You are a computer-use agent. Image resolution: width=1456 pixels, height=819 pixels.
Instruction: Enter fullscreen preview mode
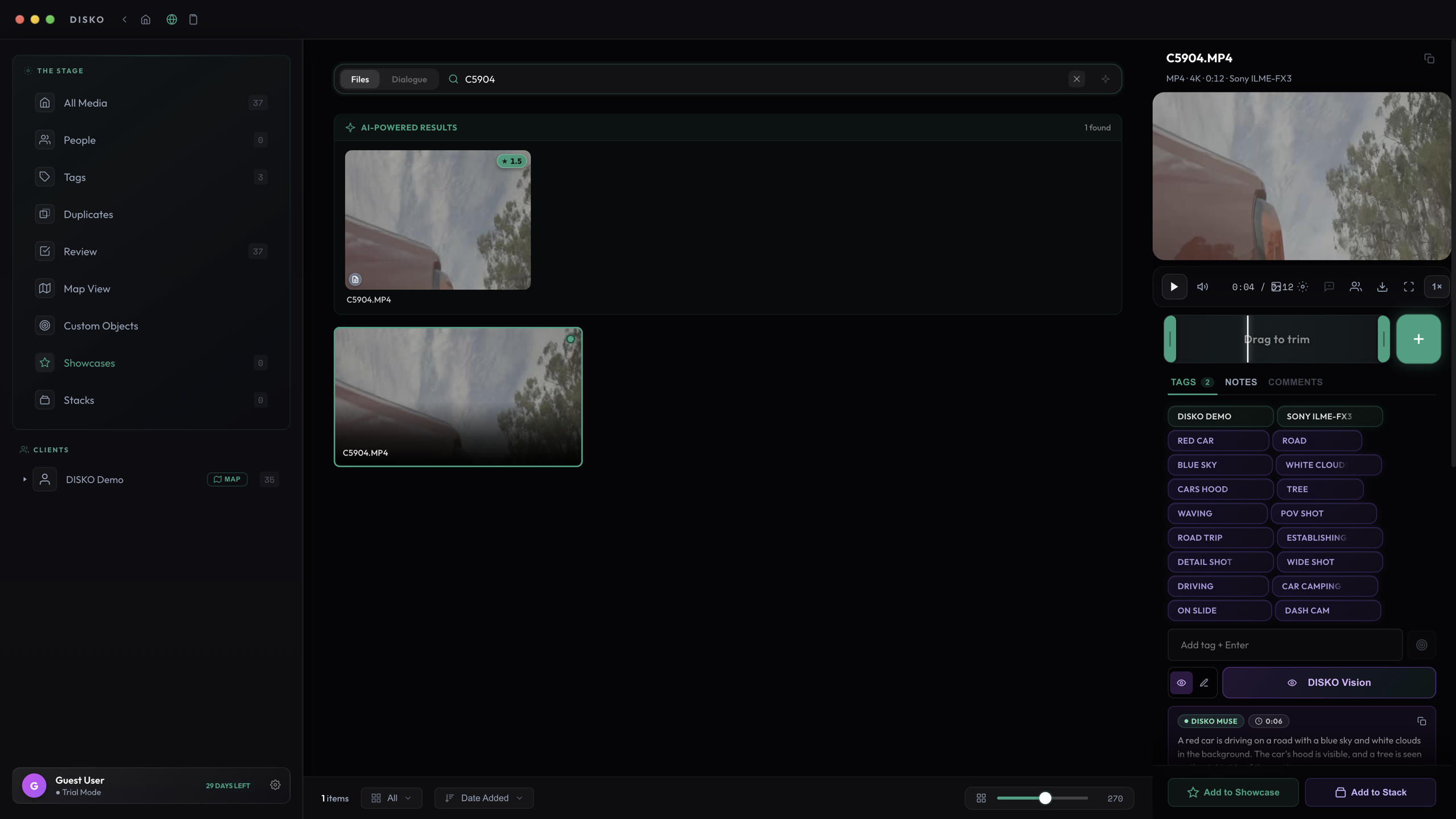click(x=1409, y=287)
